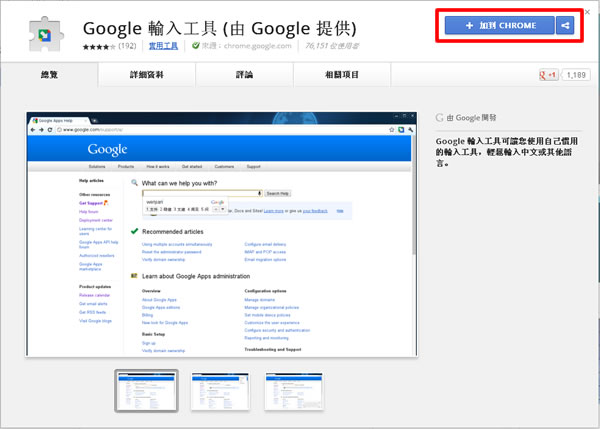Open the 相關項目 tab

(x=342, y=75)
